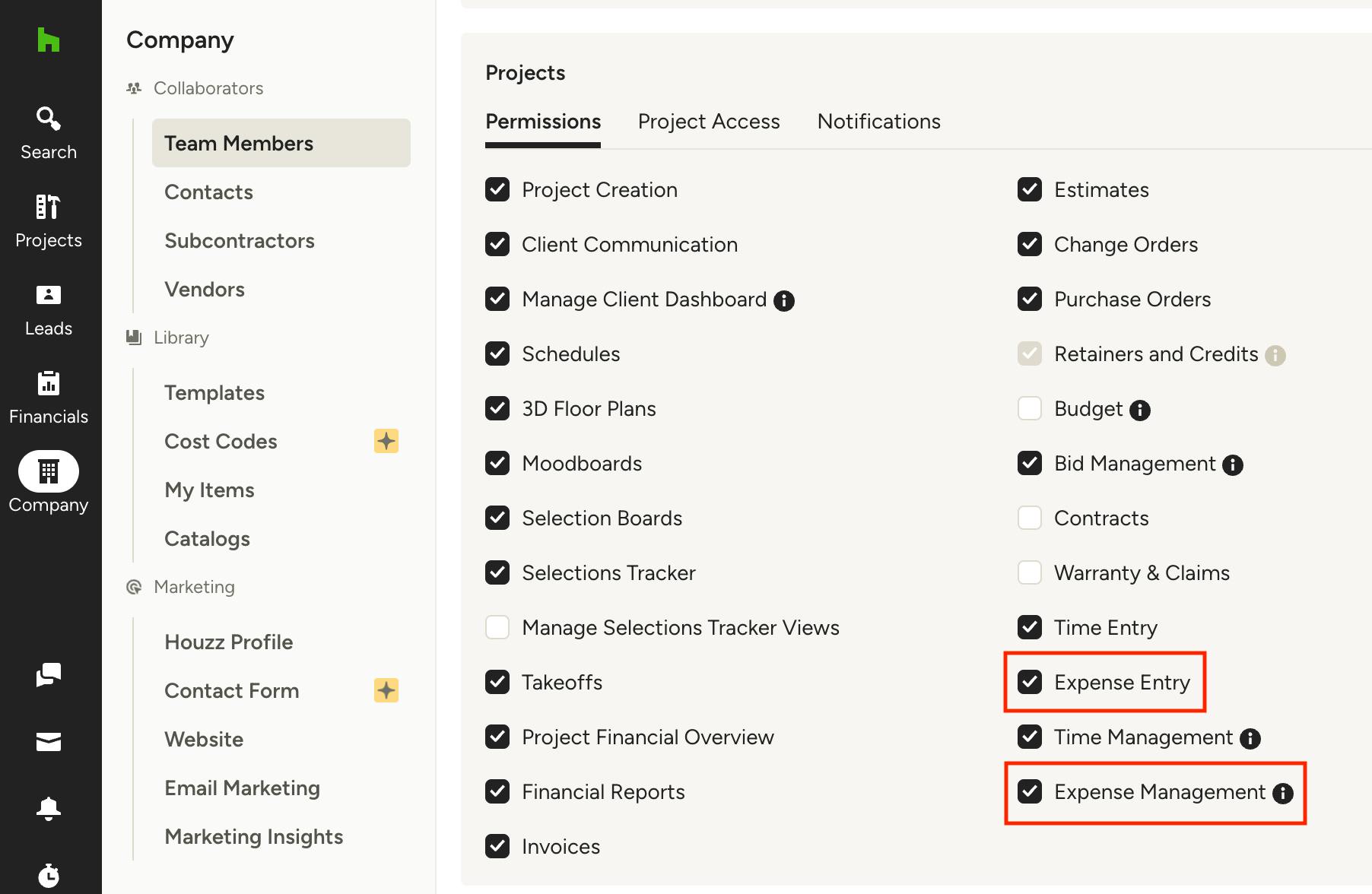Select Templates under Library
Viewport: 1372px width, 894px height.
click(214, 392)
